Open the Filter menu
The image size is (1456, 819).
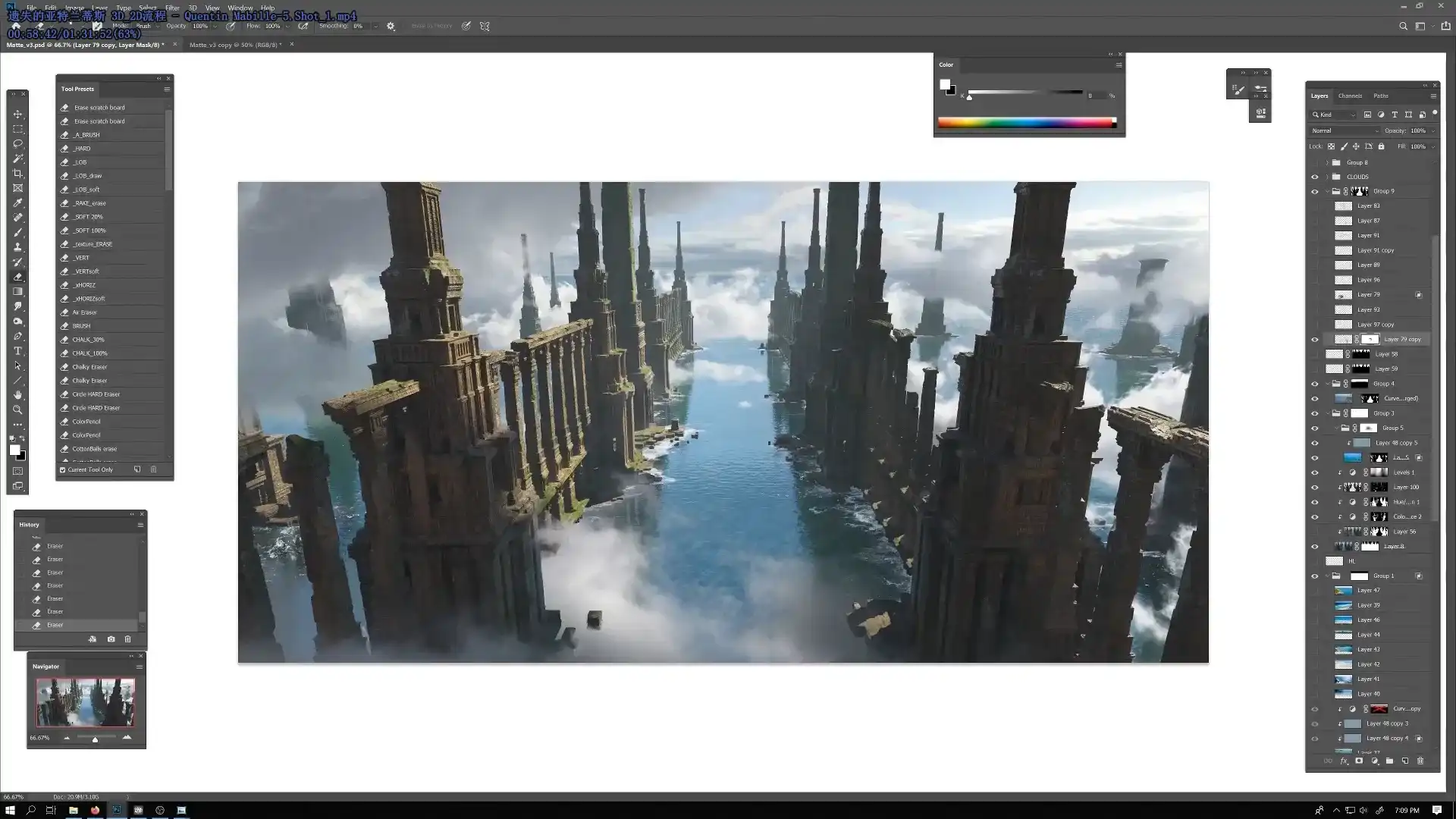(172, 8)
